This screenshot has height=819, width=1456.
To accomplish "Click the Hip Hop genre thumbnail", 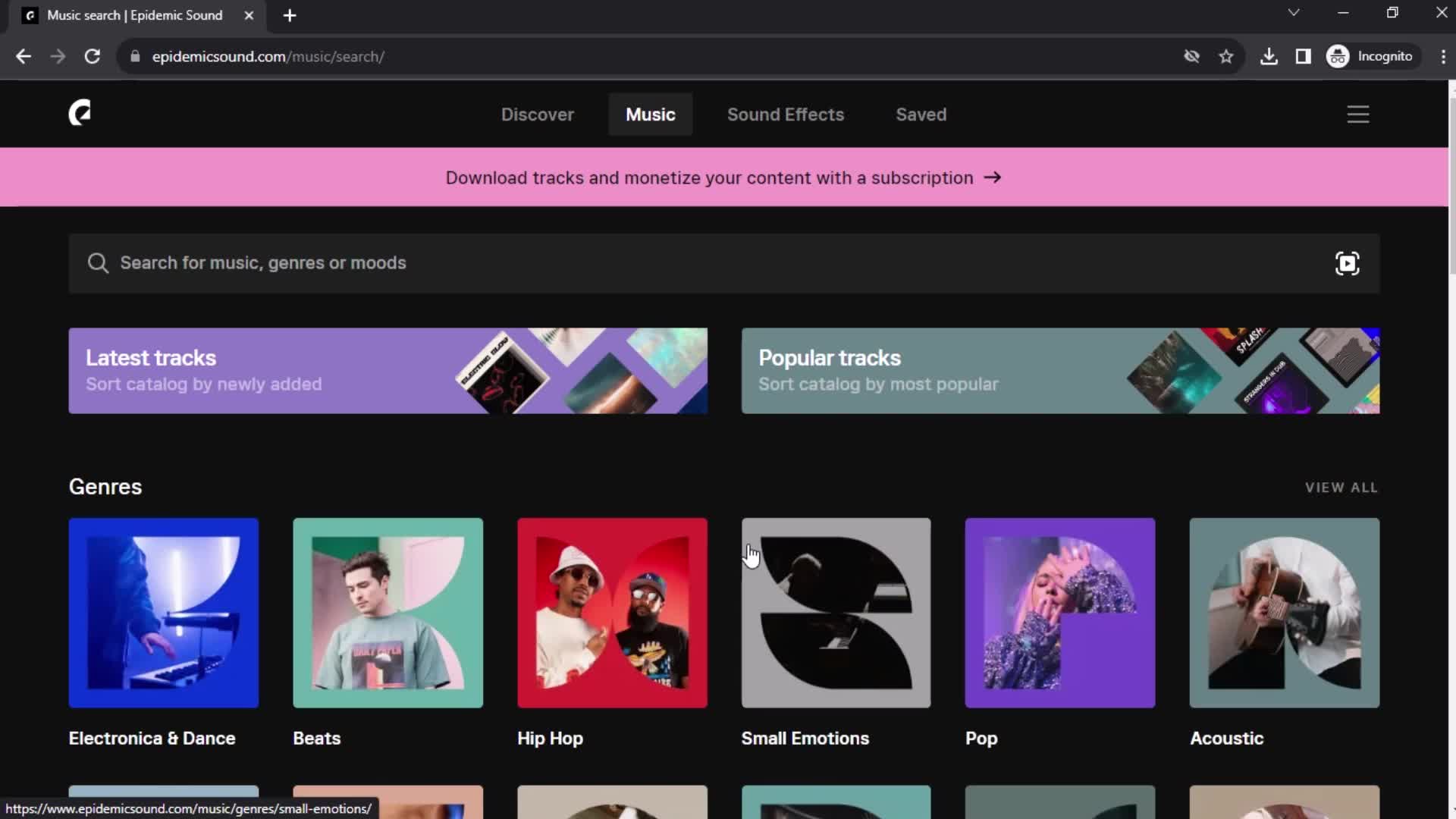I will click(x=612, y=612).
